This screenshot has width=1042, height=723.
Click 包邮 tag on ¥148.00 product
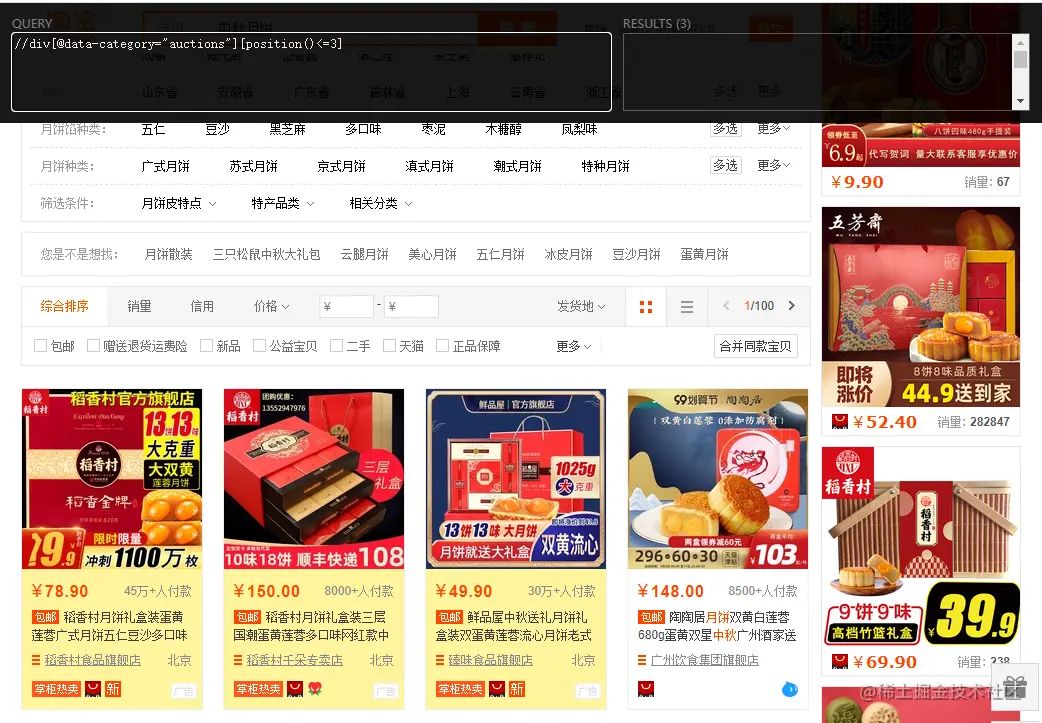click(651, 617)
